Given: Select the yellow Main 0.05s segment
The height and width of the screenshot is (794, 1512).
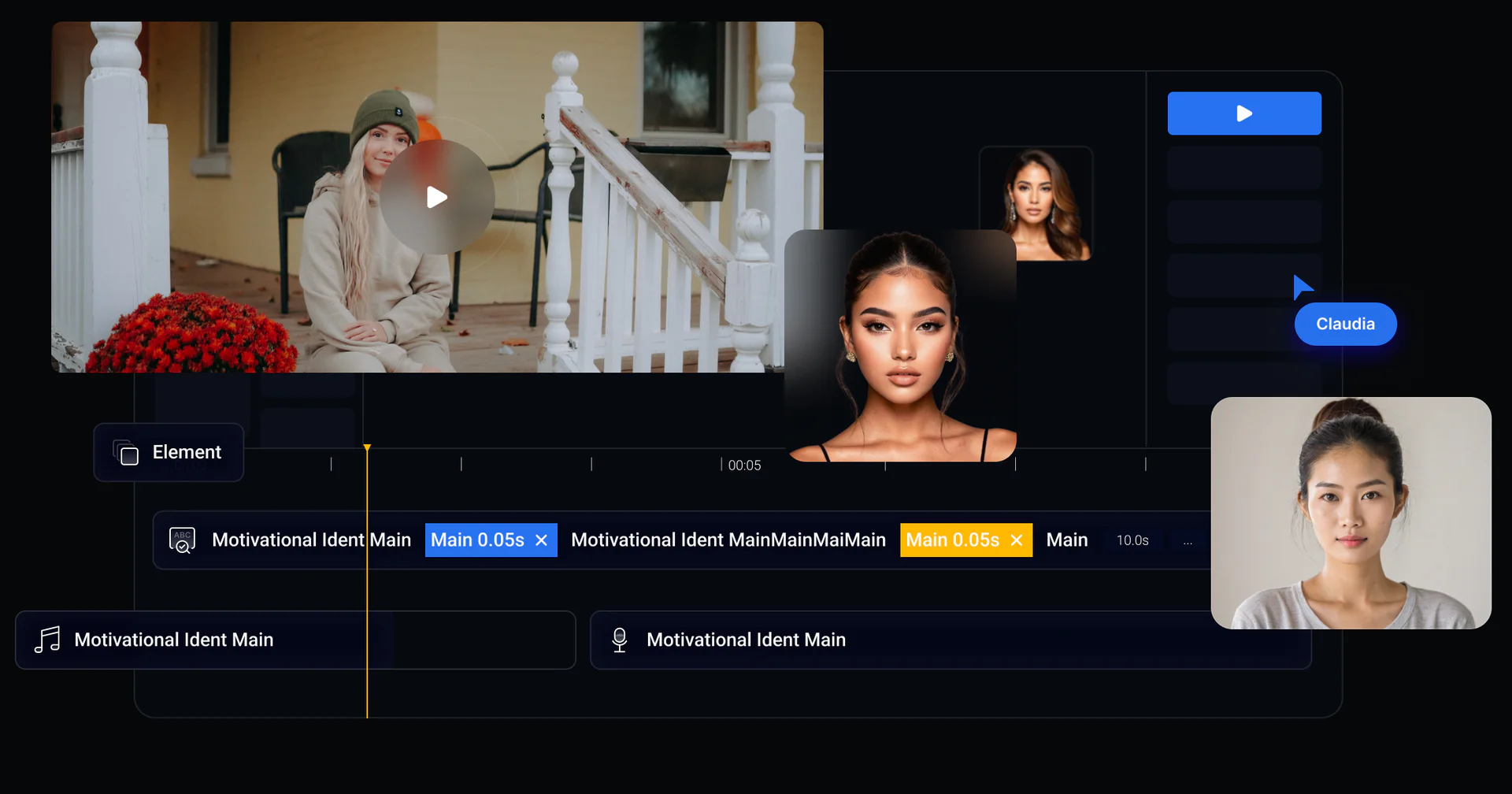Looking at the screenshot, I should (x=952, y=540).
